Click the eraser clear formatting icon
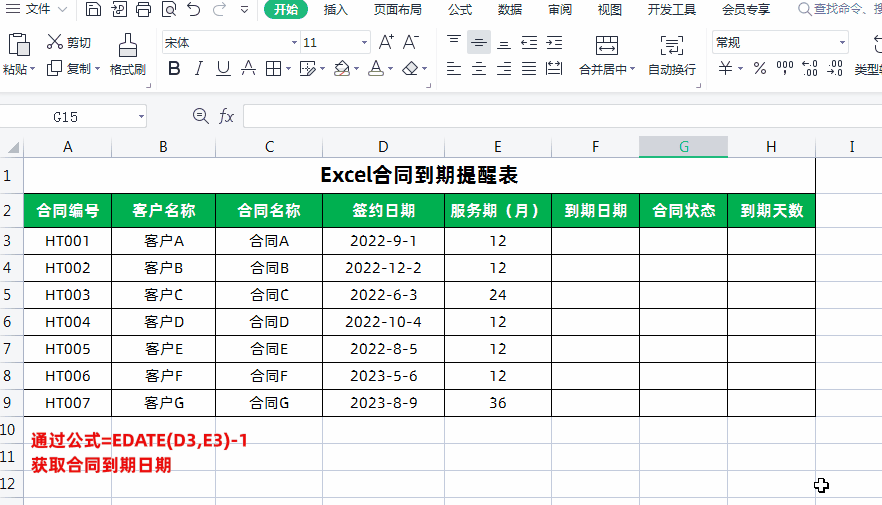Image resolution: width=882 pixels, height=505 pixels. [411, 69]
